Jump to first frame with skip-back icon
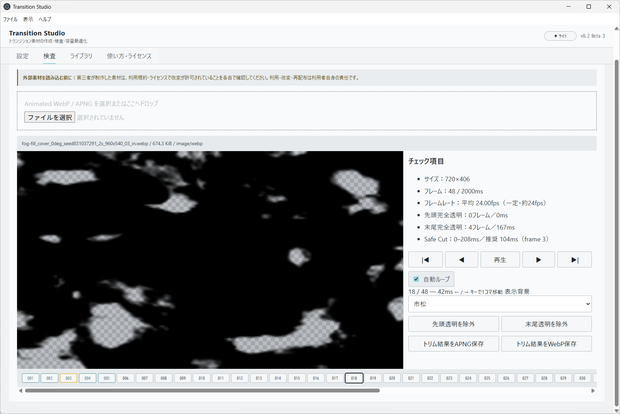620x414 pixels. (425, 260)
